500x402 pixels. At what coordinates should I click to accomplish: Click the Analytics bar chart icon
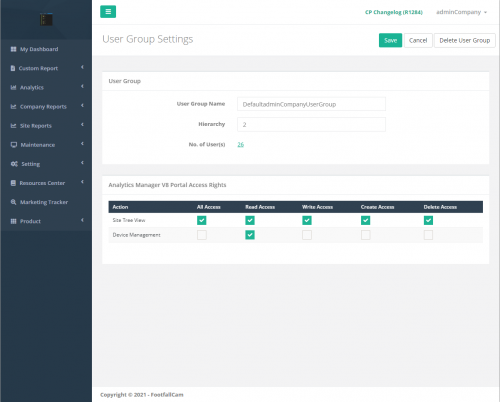click(13, 87)
